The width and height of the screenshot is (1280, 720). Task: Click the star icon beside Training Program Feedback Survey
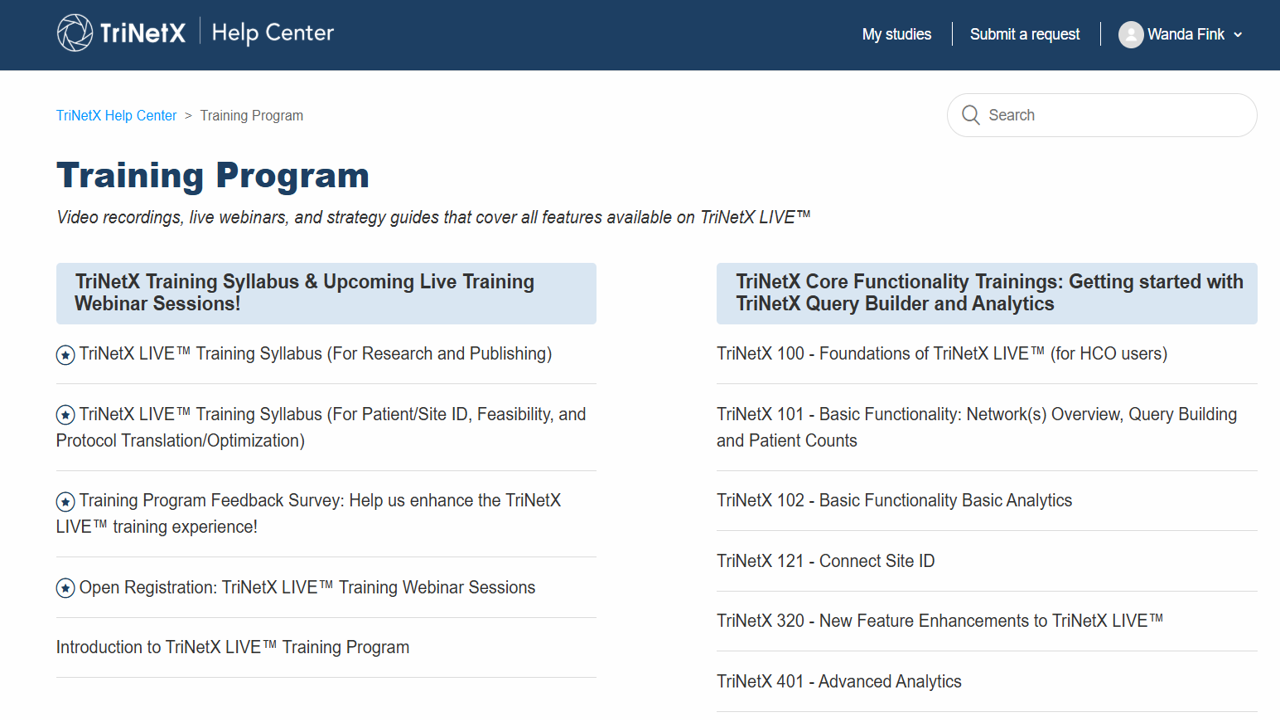tap(65, 501)
